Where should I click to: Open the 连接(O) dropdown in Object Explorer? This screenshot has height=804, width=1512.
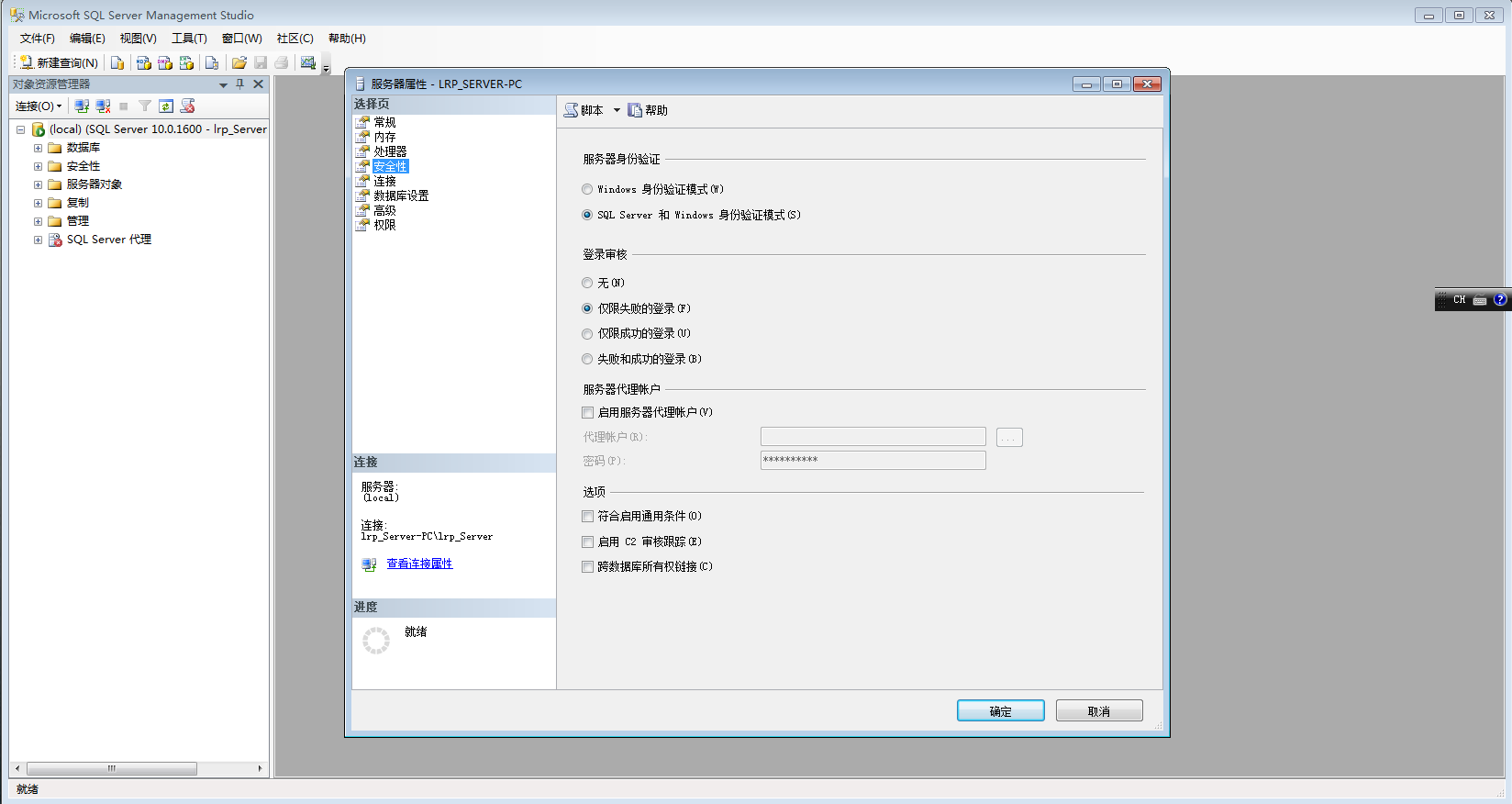(39, 106)
